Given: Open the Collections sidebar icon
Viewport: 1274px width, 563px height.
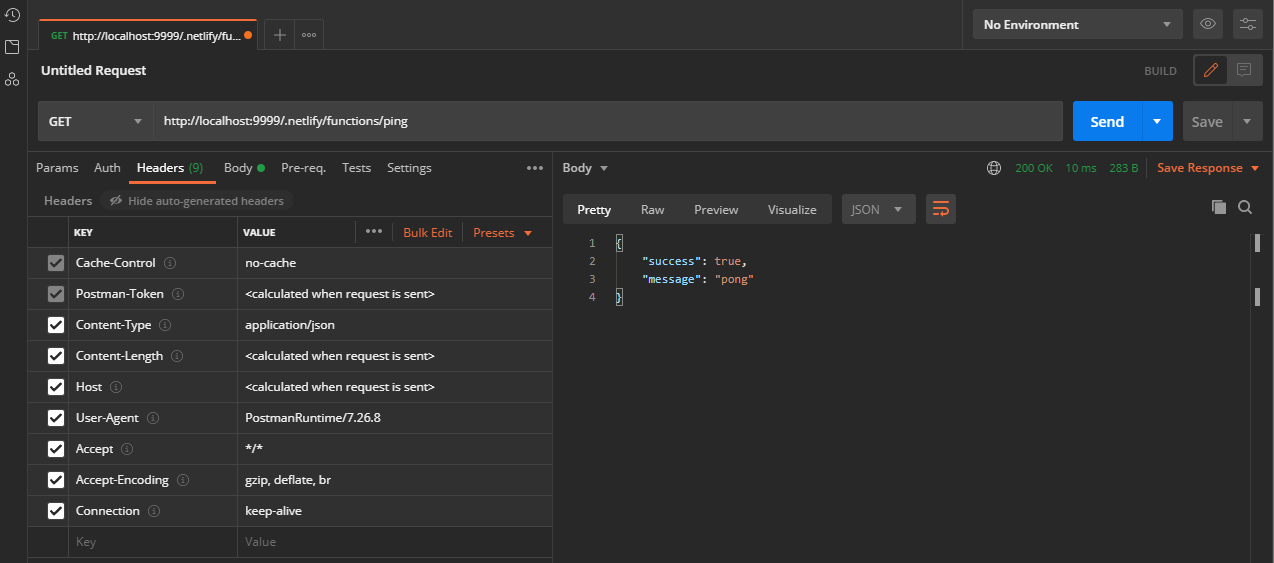Looking at the screenshot, I should tap(12, 47).
